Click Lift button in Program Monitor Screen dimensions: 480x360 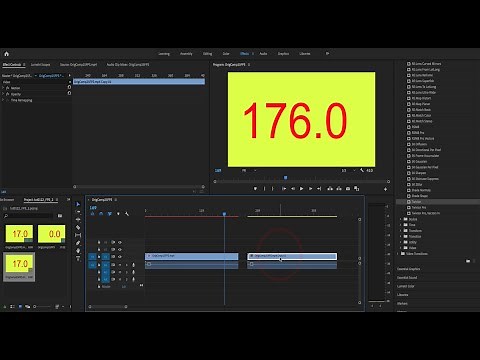tap(330, 189)
